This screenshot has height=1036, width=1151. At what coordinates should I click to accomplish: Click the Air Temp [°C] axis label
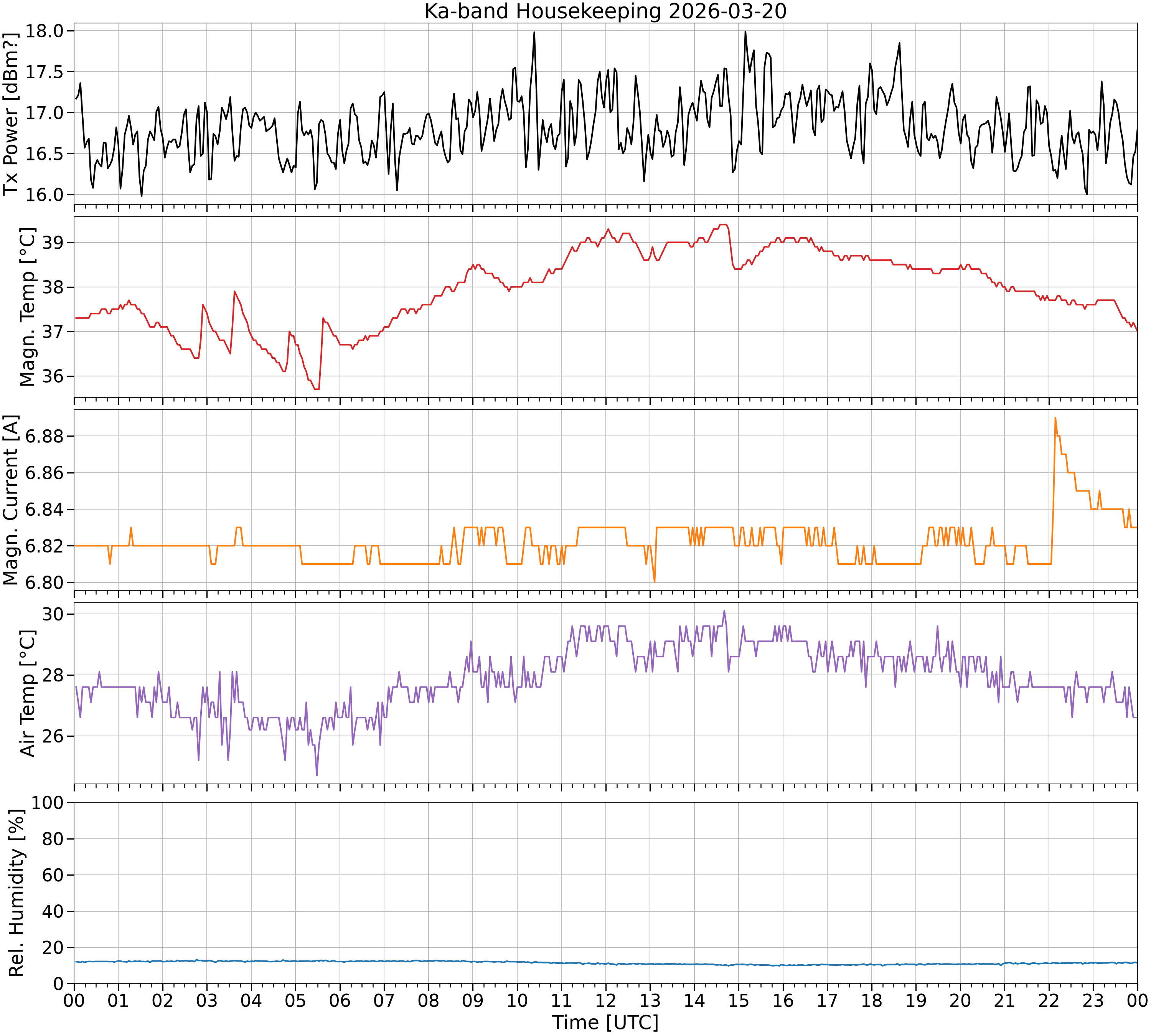click(x=27, y=693)
